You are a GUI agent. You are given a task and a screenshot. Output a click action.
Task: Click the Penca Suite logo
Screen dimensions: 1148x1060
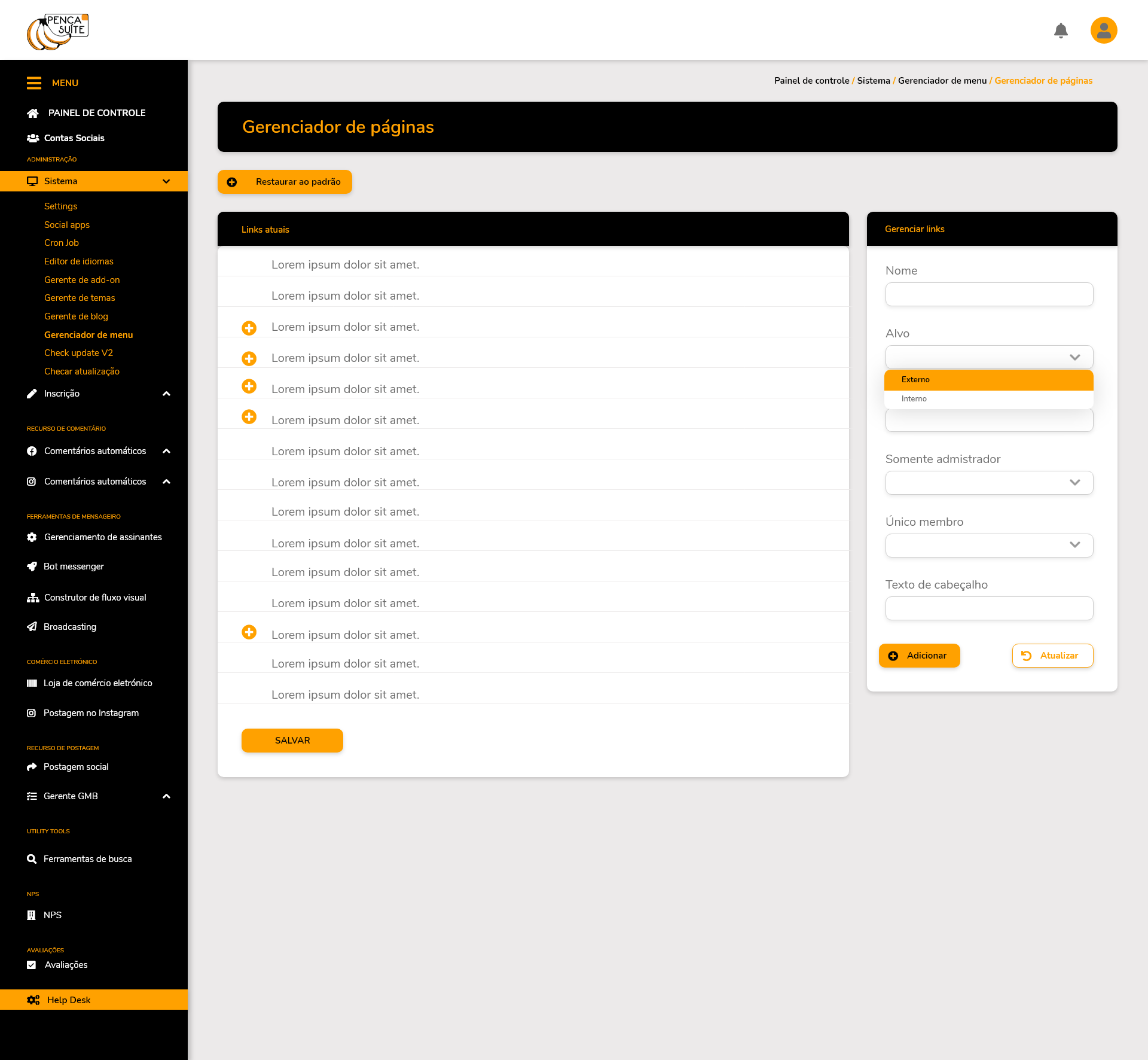58,32
